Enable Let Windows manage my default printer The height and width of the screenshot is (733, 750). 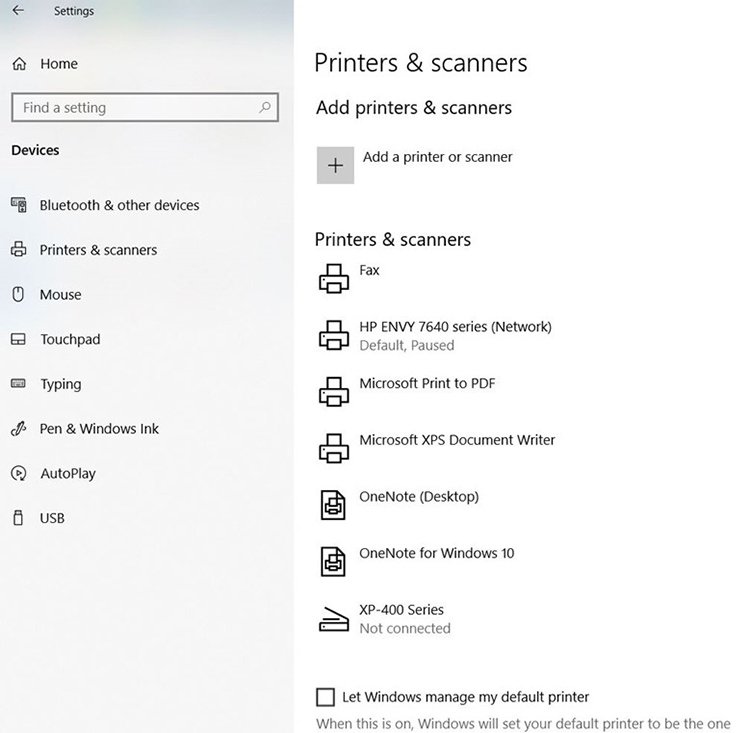325,697
